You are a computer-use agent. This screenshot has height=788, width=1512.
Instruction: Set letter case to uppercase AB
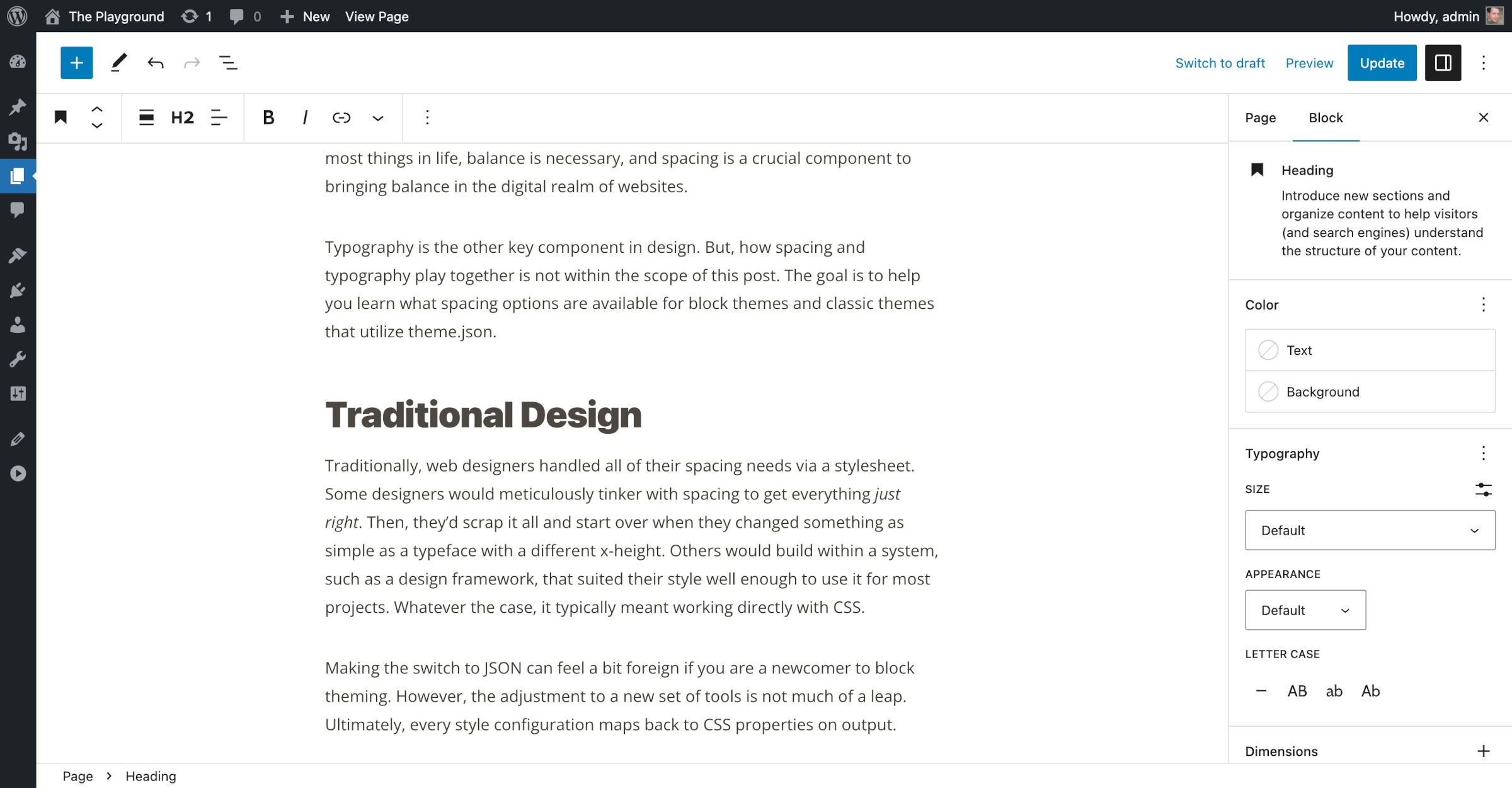pos(1297,691)
